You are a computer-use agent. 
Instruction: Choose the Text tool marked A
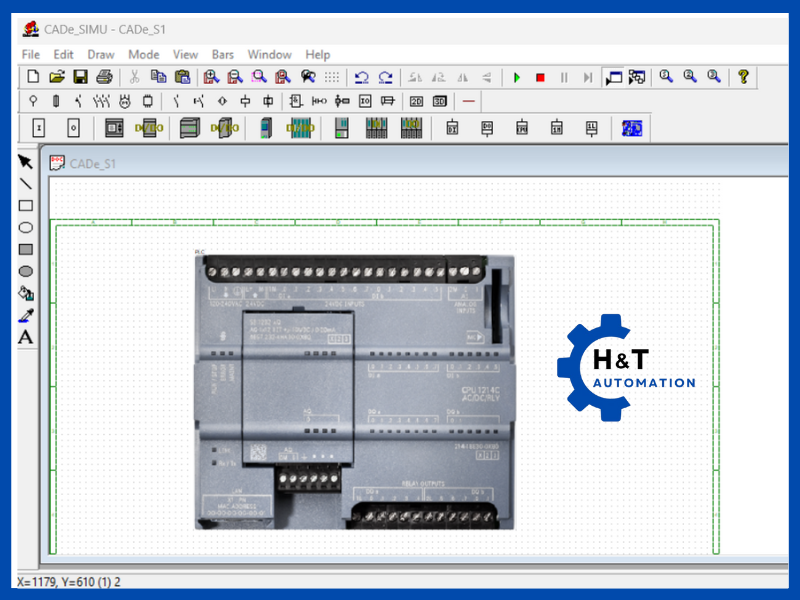(x=26, y=337)
